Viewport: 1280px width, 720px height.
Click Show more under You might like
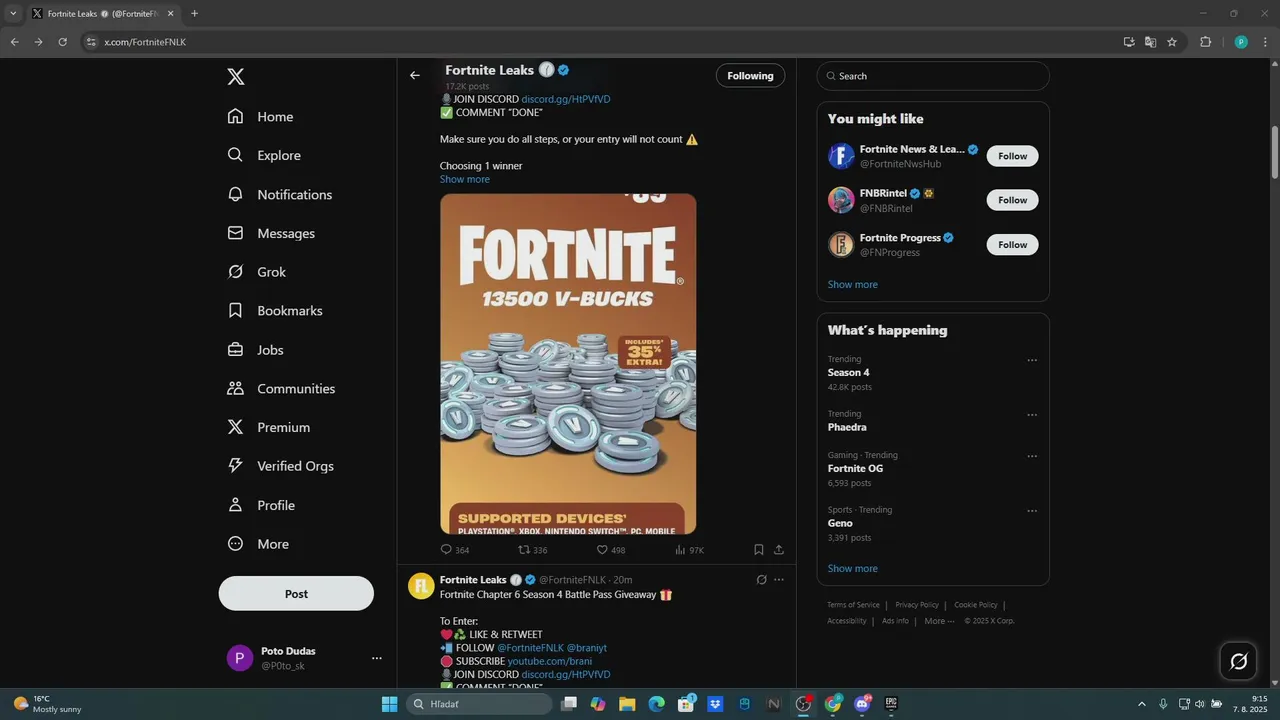click(852, 285)
